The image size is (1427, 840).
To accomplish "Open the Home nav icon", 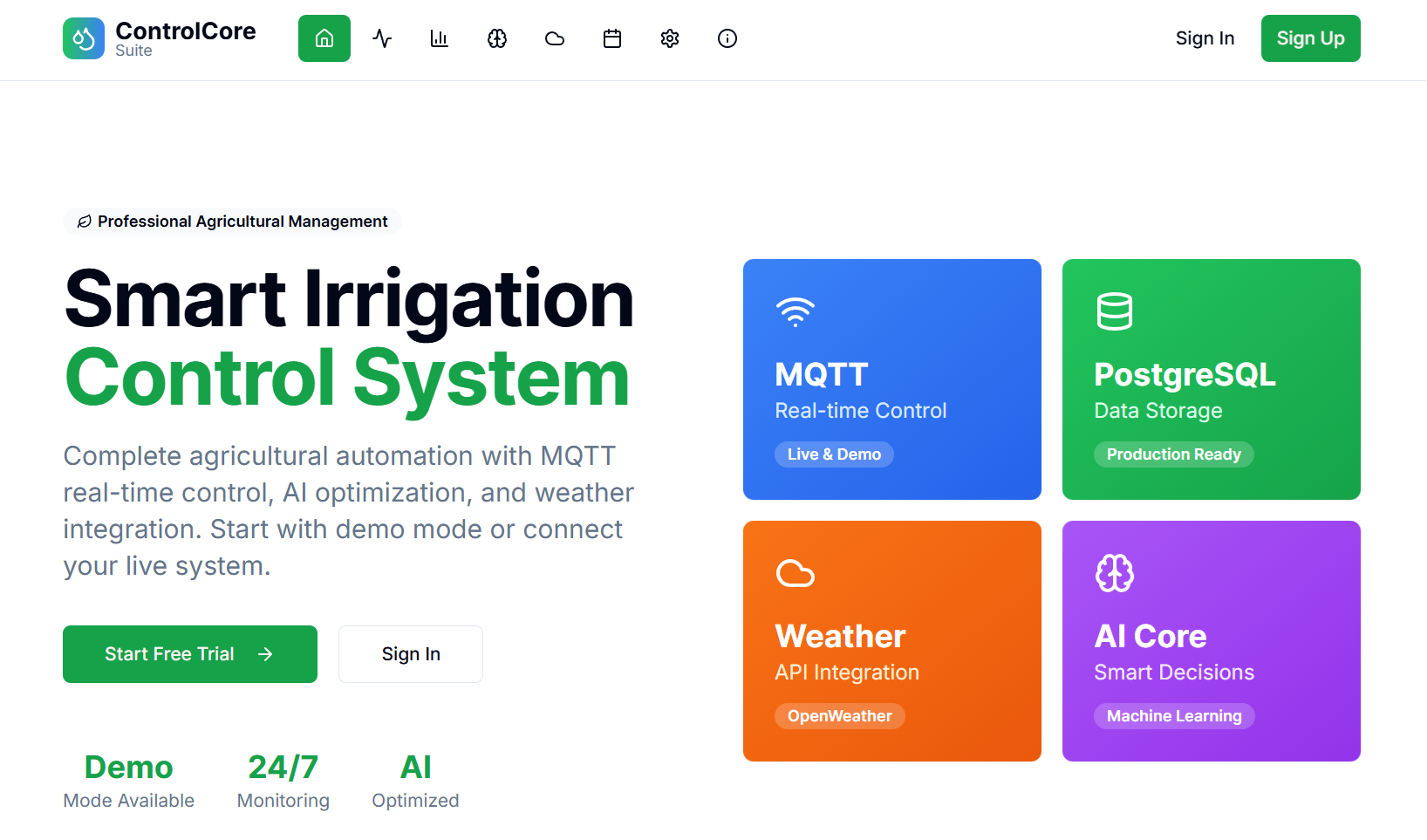I will (324, 38).
